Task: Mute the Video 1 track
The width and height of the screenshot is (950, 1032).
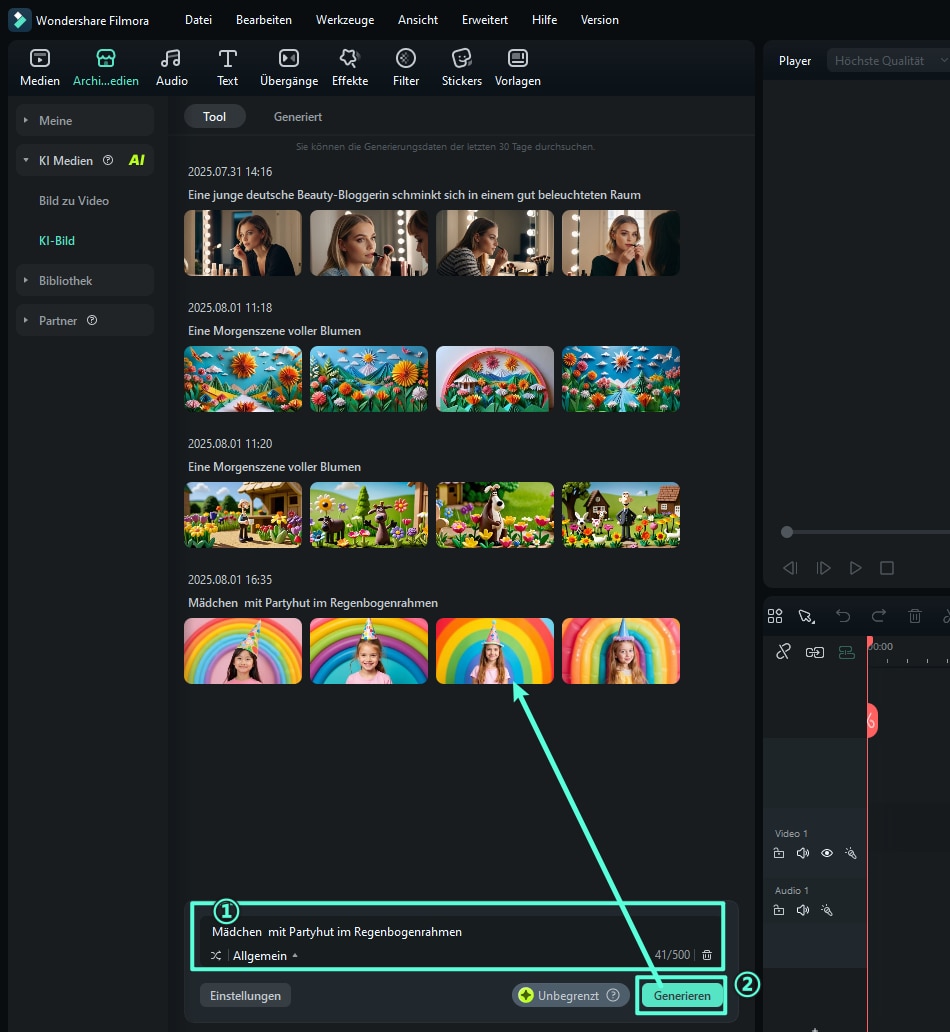Action: [803, 853]
